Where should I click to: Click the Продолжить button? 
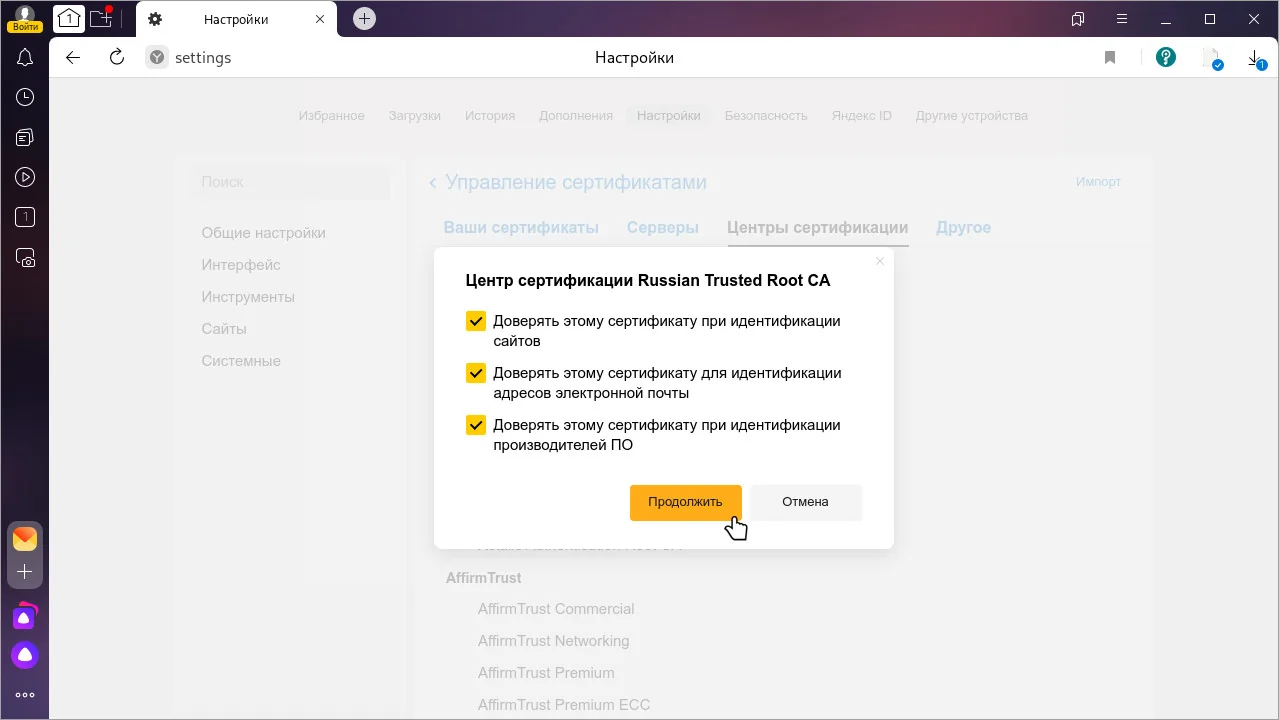click(x=685, y=502)
